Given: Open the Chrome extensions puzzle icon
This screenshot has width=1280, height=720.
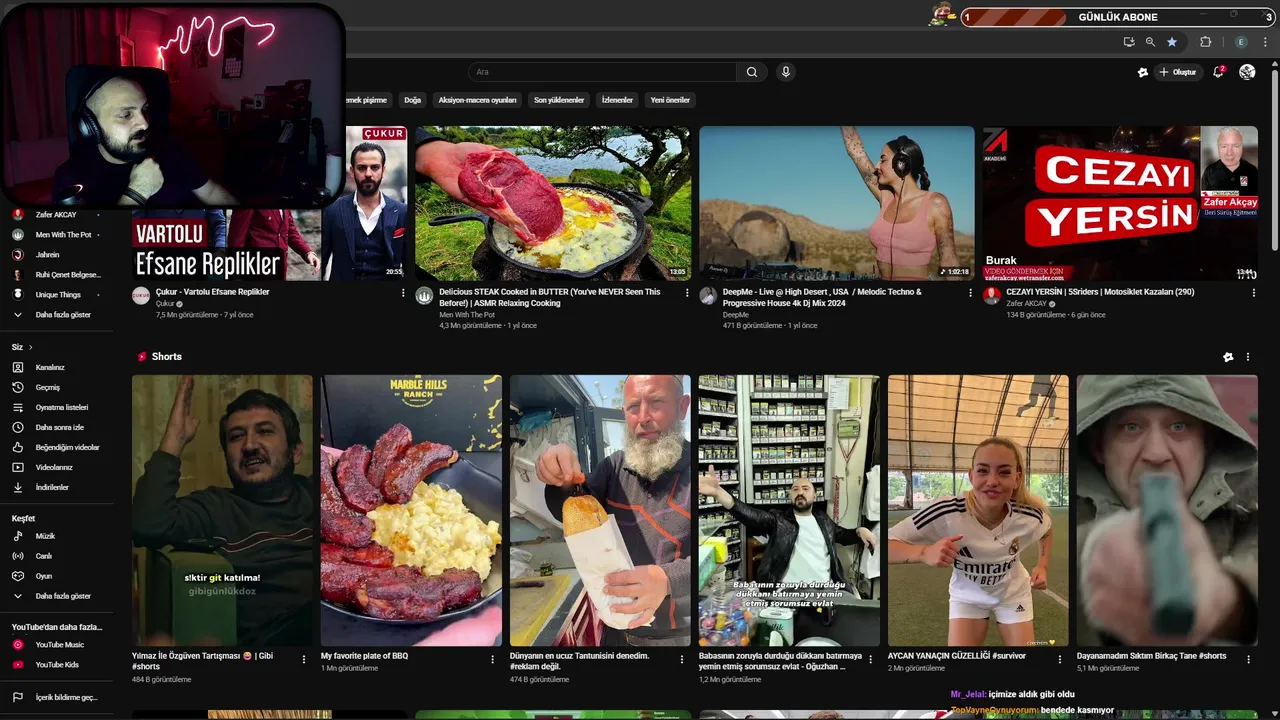Looking at the screenshot, I should [x=1205, y=42].
